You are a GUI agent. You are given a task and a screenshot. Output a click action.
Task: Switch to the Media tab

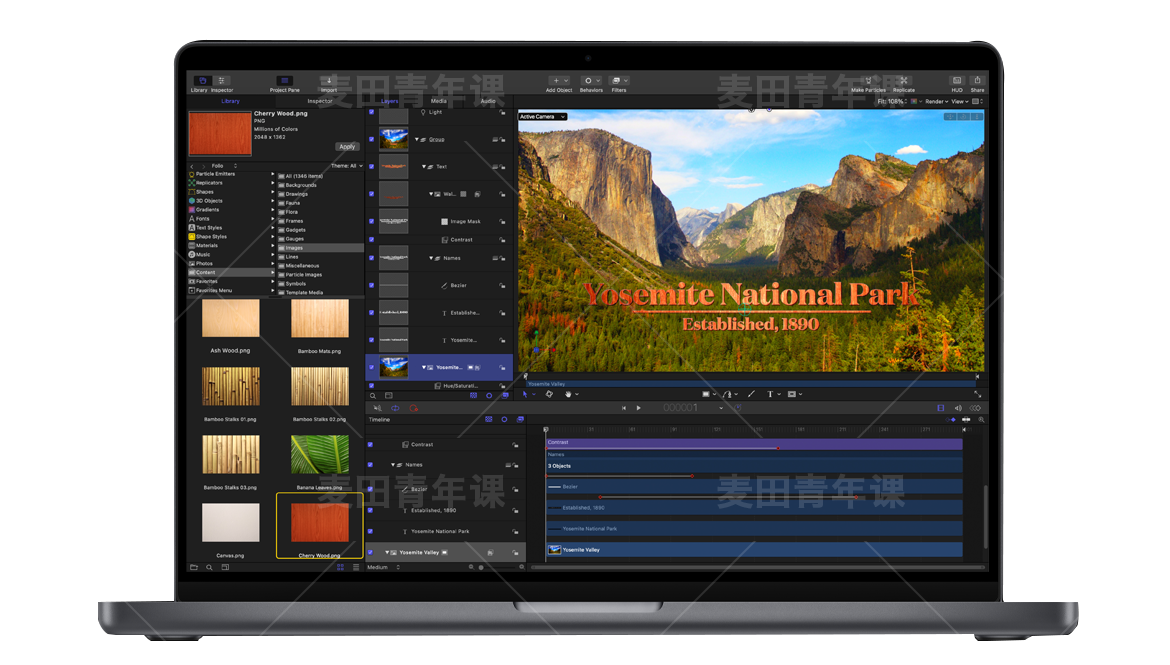(439, 102)
